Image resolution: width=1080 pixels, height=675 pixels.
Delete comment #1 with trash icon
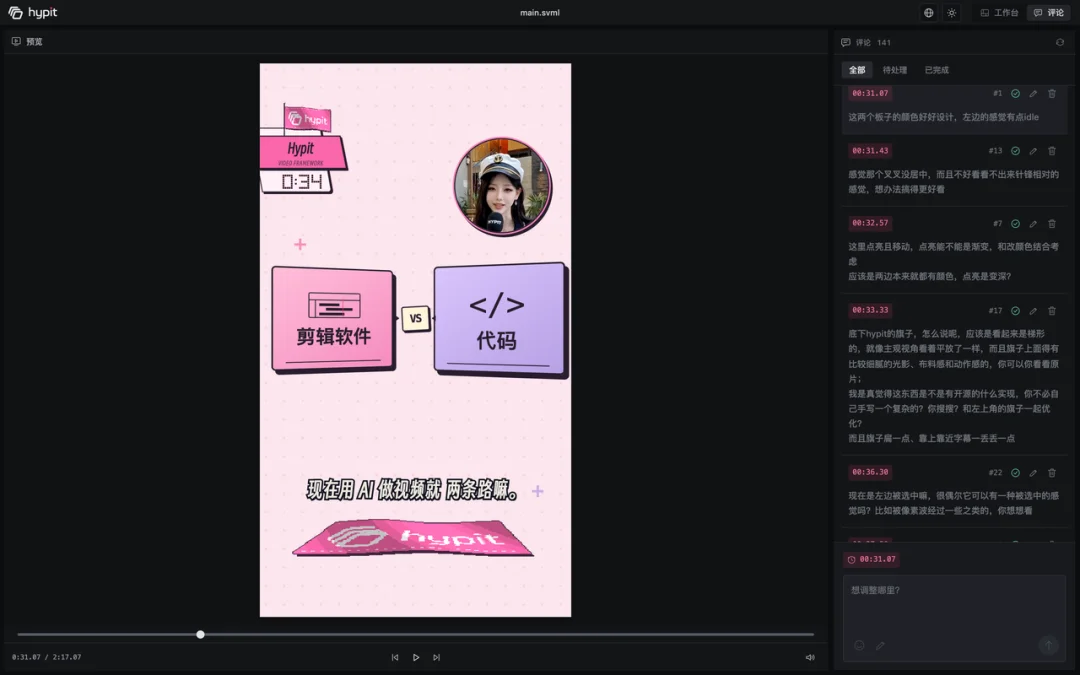[x=1052, y=93]
